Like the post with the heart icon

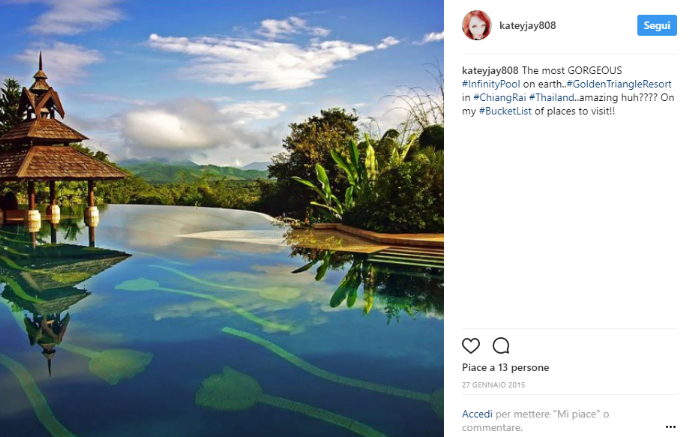point(471,346)
